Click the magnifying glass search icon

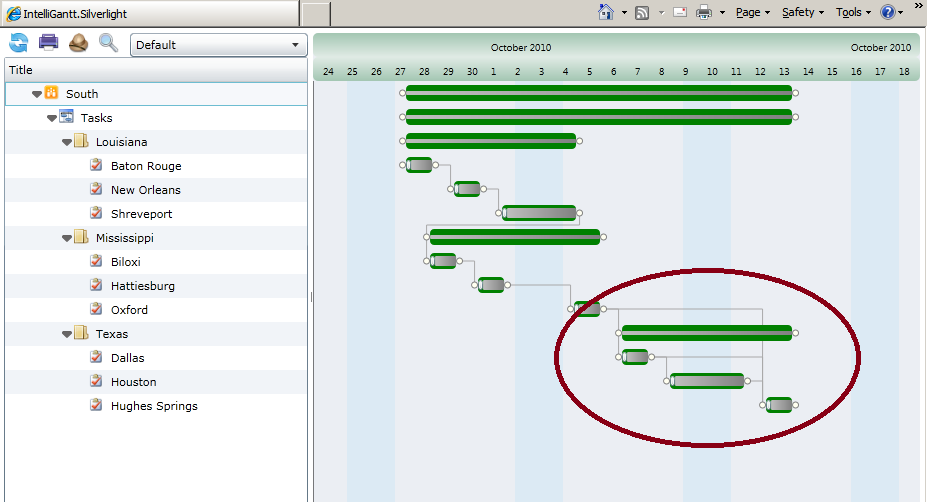pos(108,43)
